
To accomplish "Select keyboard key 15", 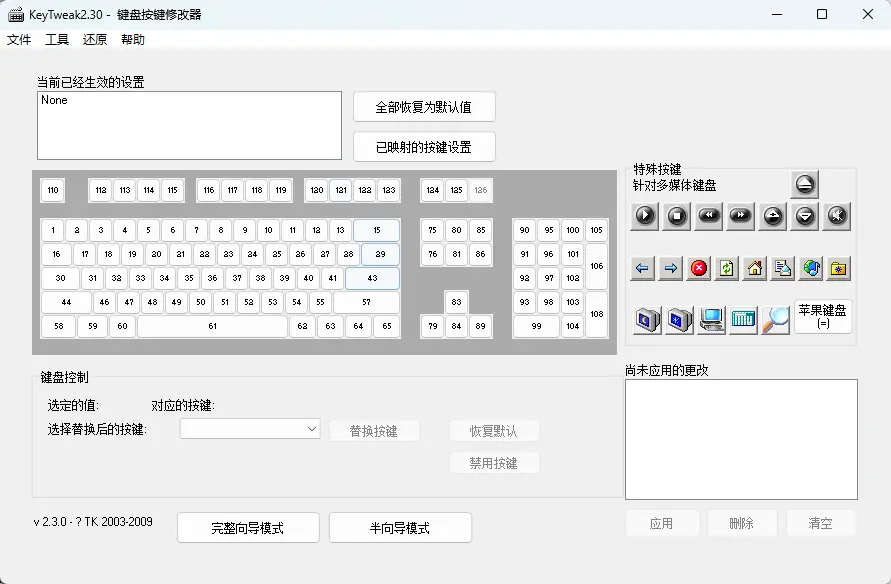I will tap(377, 230).
